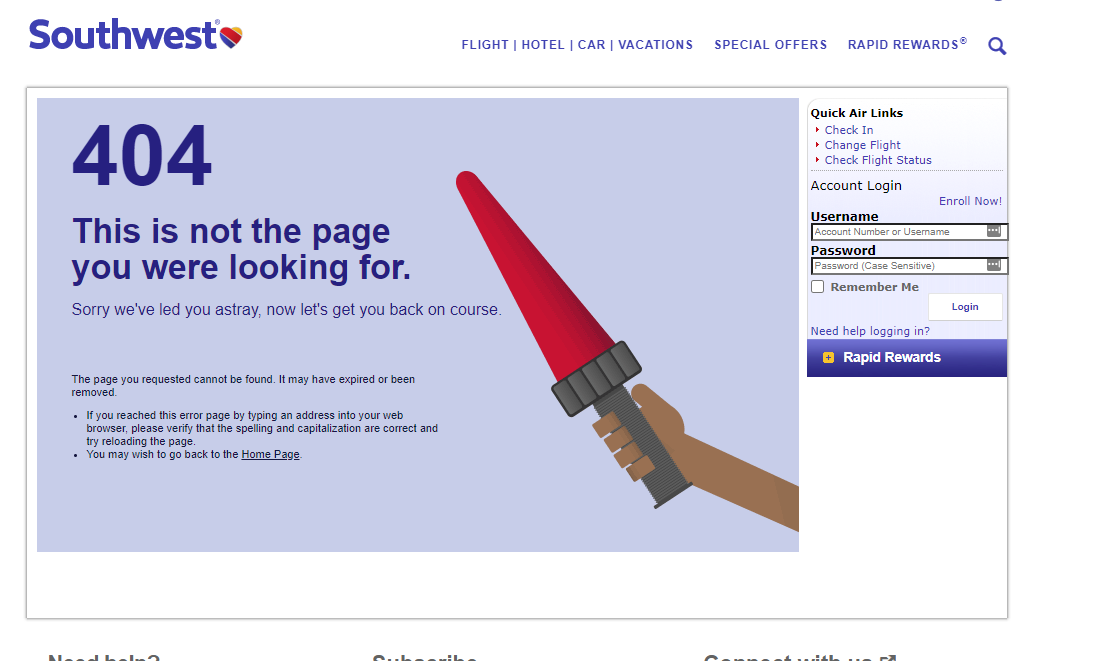Viewport: 1108px width, 661px height.
Task: Toggle the Remember Me checkbox
Action: point(818,287)
